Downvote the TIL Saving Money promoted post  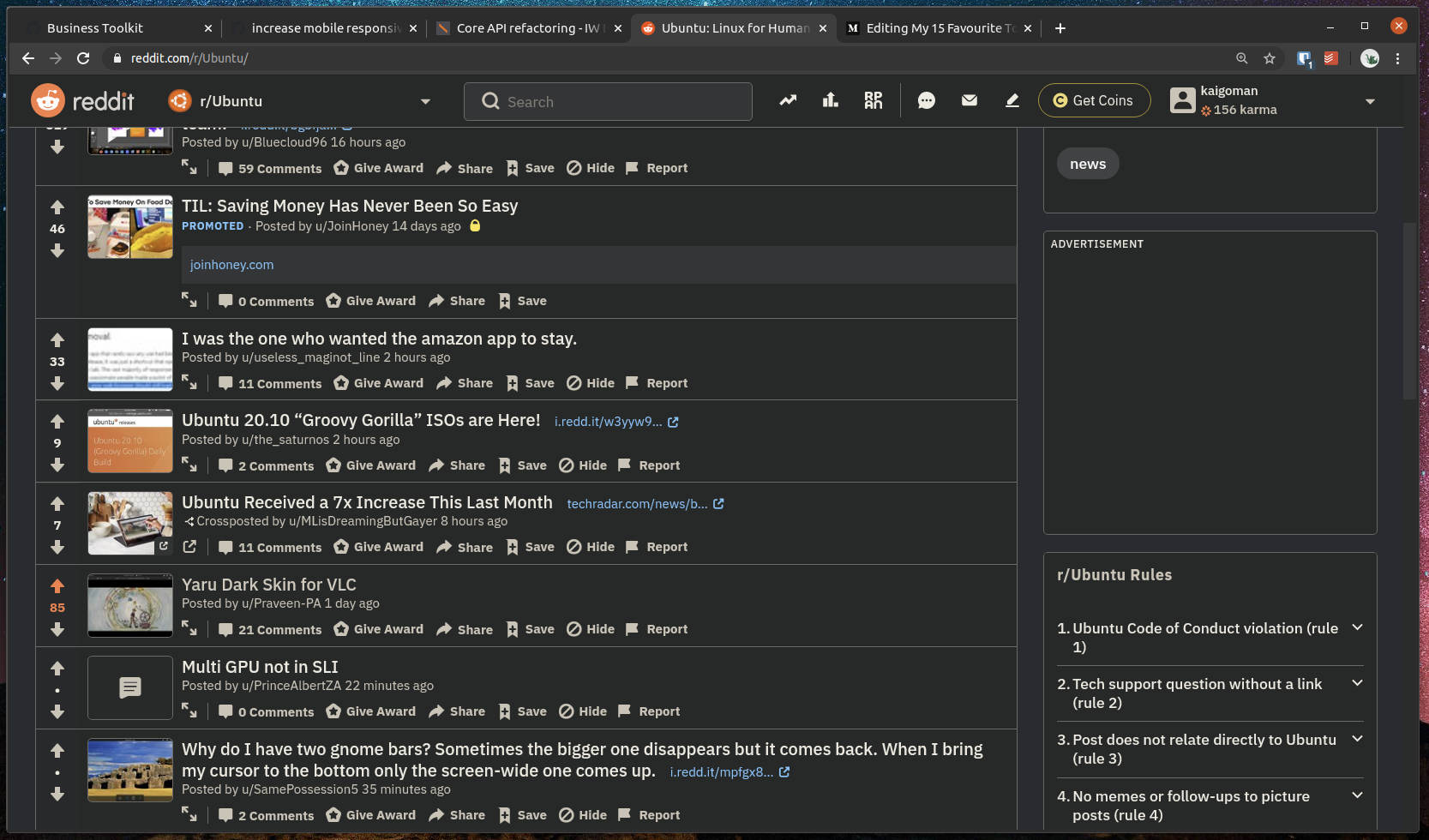click(57, 250)
